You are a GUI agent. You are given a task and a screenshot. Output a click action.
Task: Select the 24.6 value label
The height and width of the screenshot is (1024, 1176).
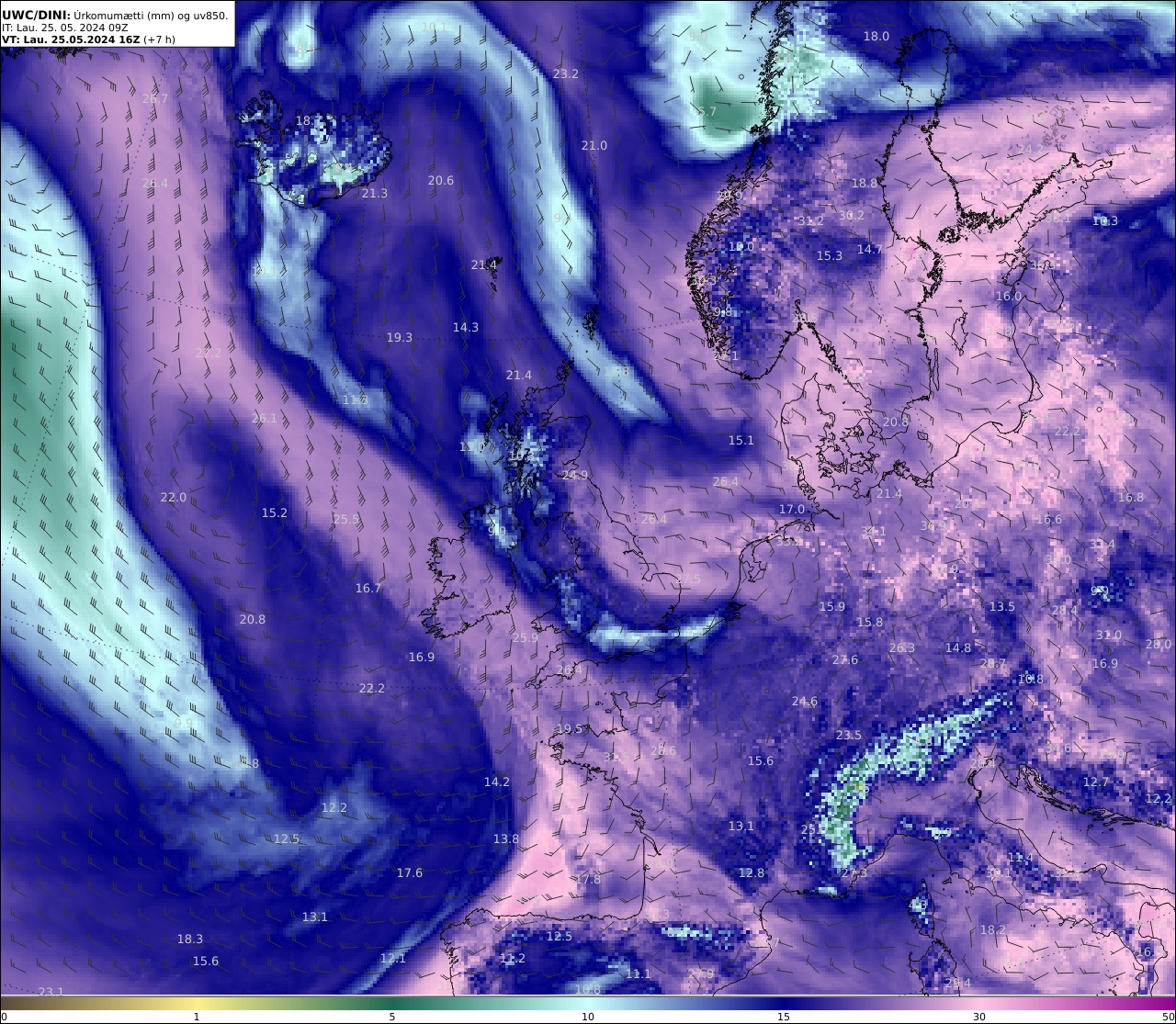pos(805,701)
